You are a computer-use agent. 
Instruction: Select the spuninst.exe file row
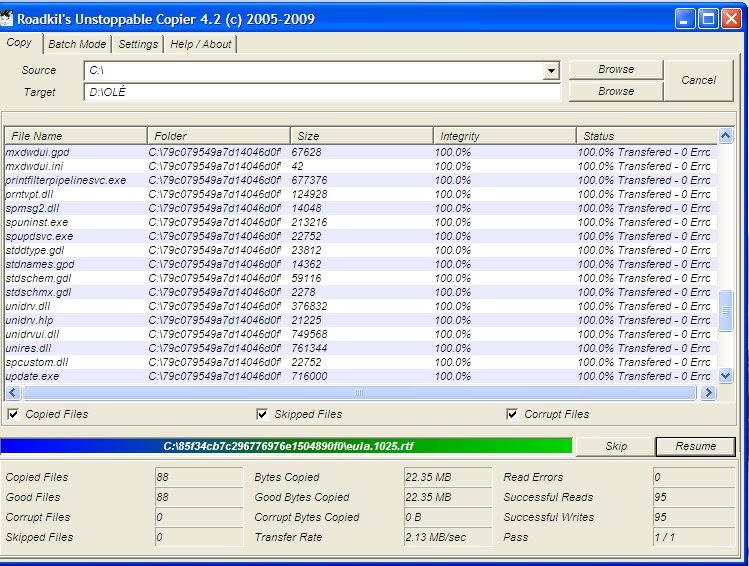(361, 222)
